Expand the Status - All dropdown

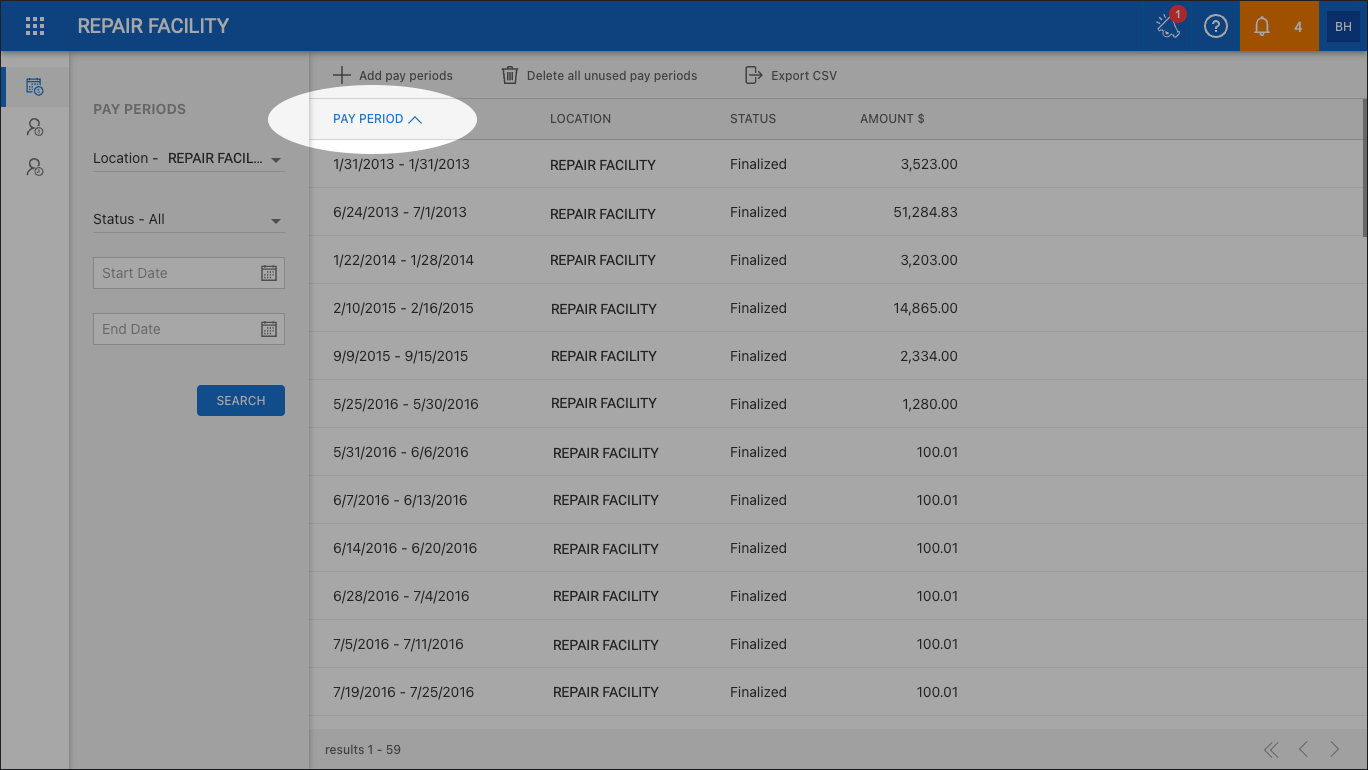(x=189, y=220)
